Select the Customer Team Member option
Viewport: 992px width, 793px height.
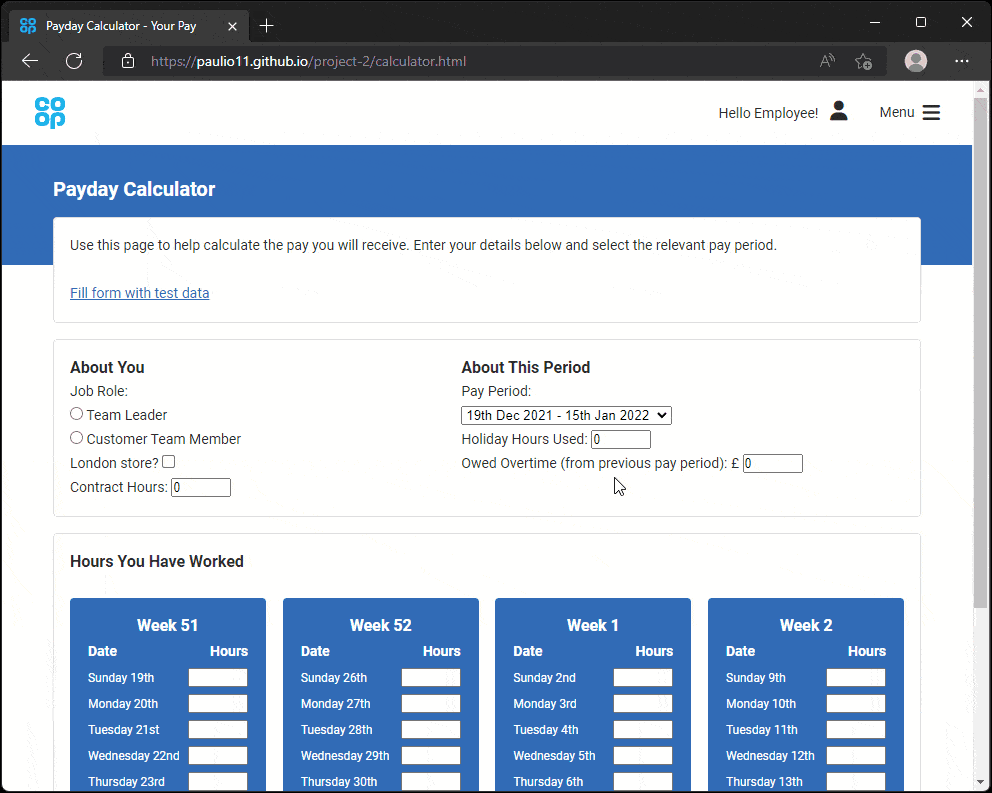point(77,438)
